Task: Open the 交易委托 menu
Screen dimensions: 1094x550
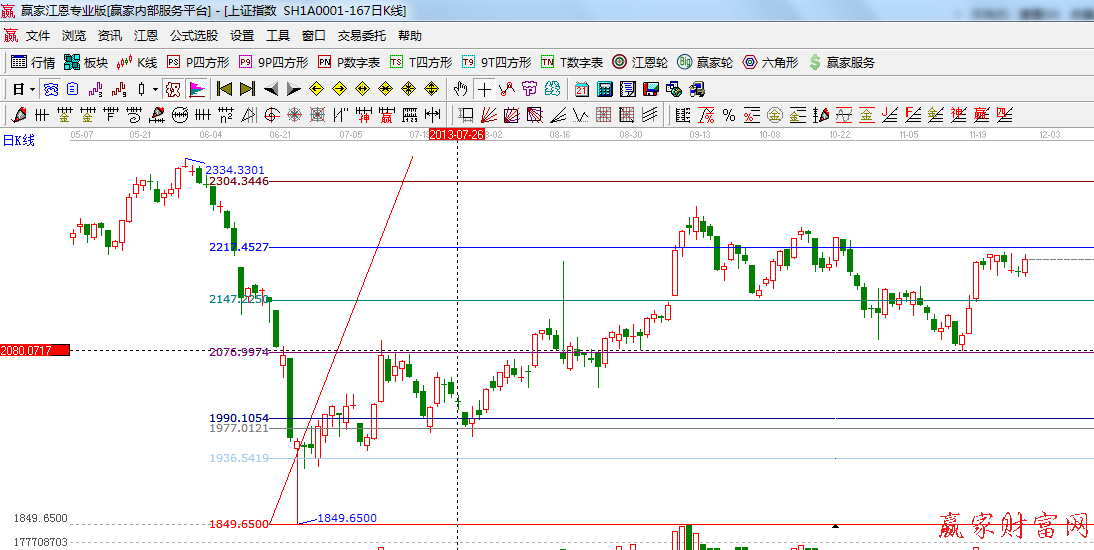Action: coord(361,35)
